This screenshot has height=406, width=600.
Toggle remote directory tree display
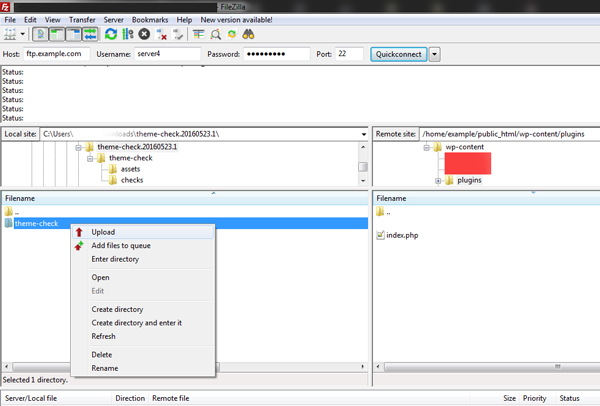pos(73,34)
